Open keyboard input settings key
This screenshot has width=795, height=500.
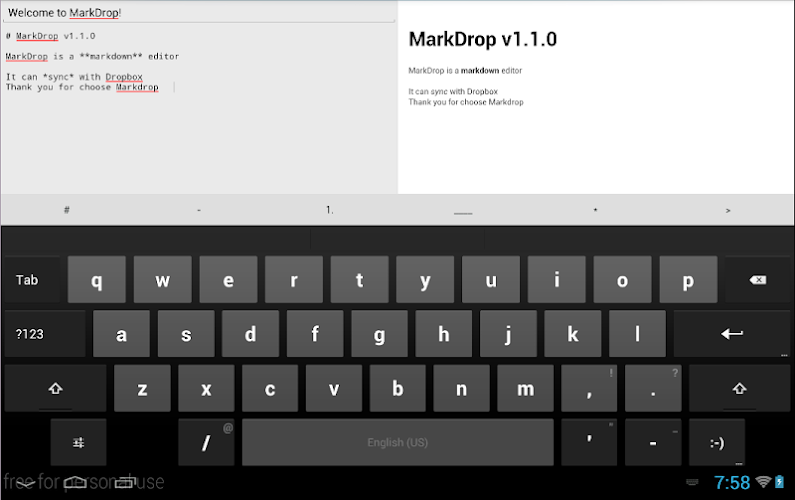click(x=79, y=443)
